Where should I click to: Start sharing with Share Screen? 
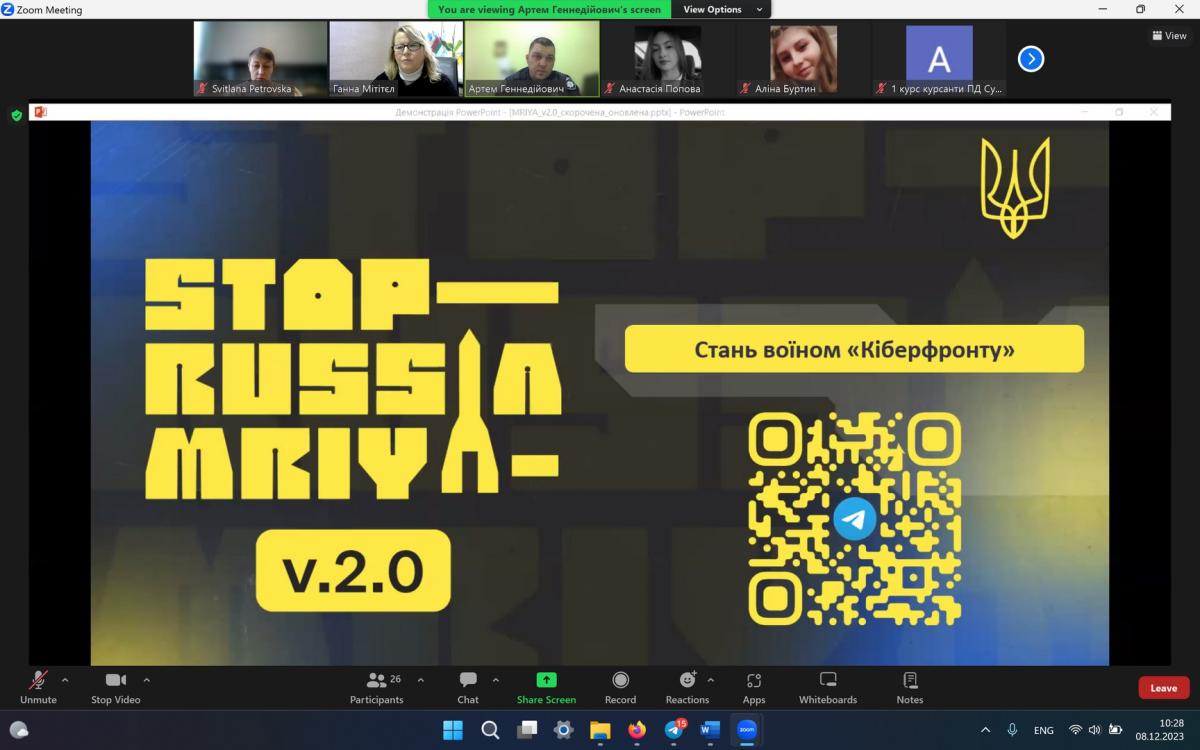pyautogui.click(x=546, y=686)
